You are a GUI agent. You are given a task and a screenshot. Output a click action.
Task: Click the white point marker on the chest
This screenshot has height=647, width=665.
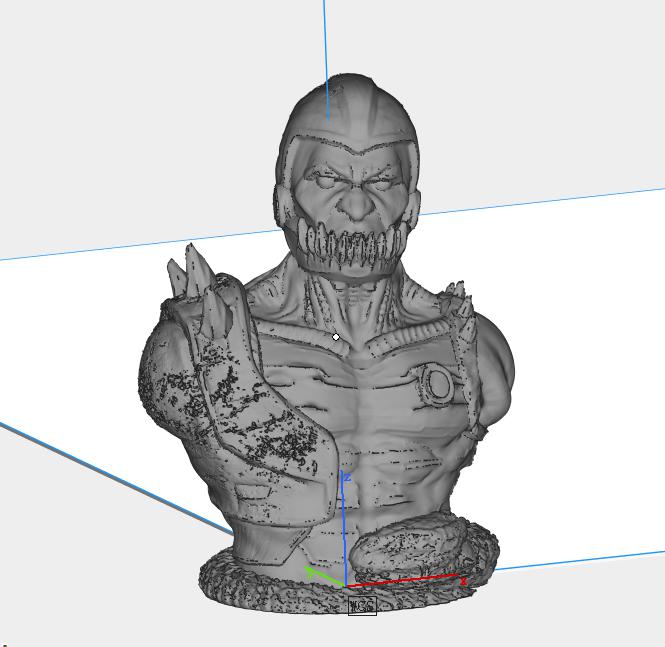pos(336,337)
